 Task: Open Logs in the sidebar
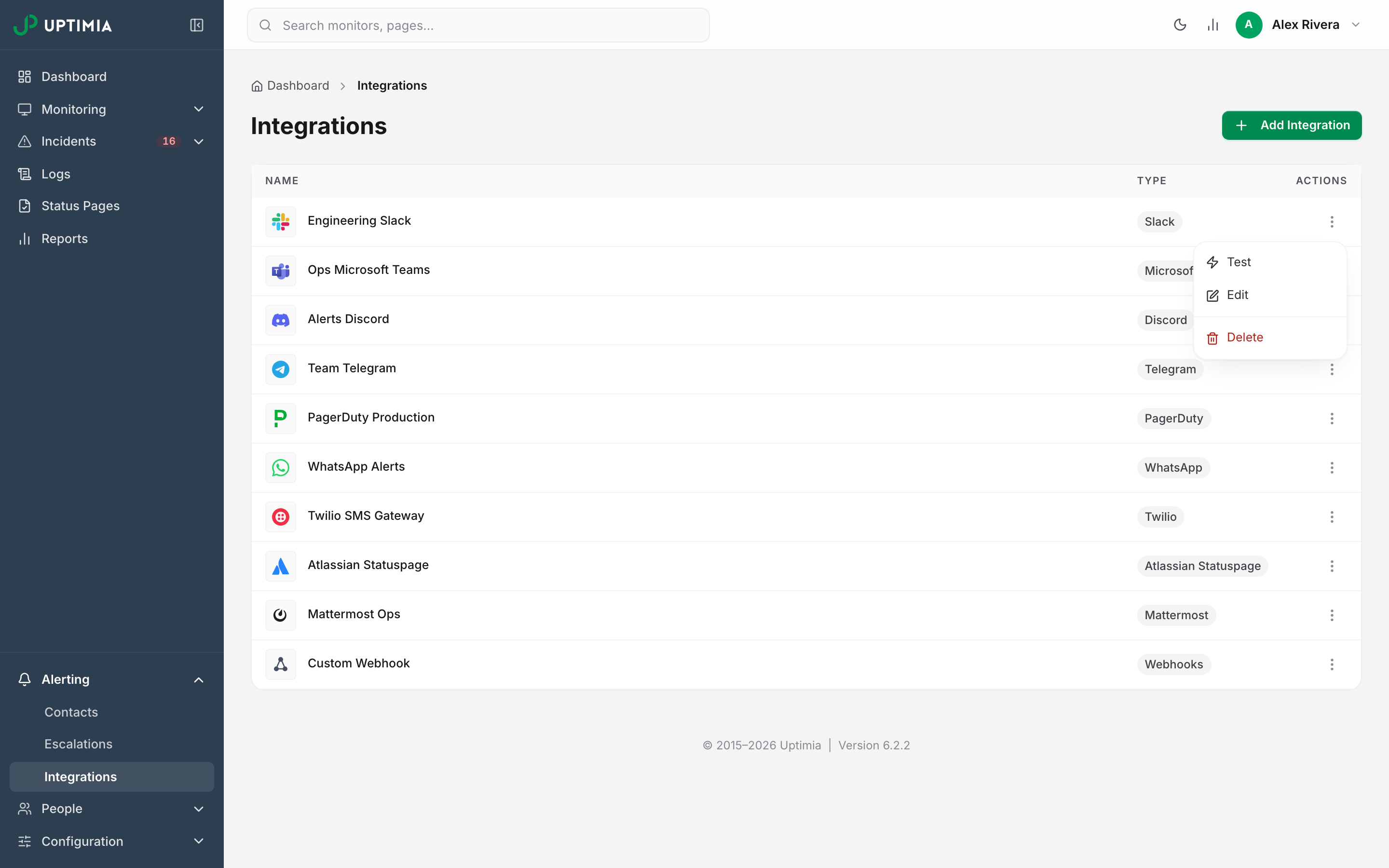pos(111,174)
